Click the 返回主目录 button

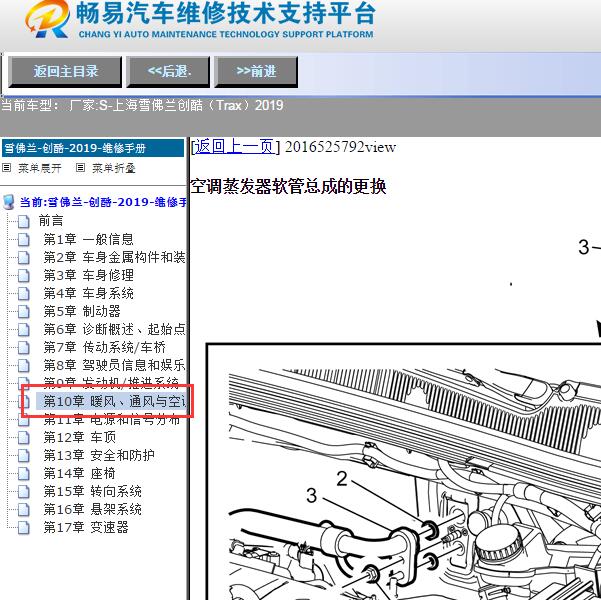point(65,72)
